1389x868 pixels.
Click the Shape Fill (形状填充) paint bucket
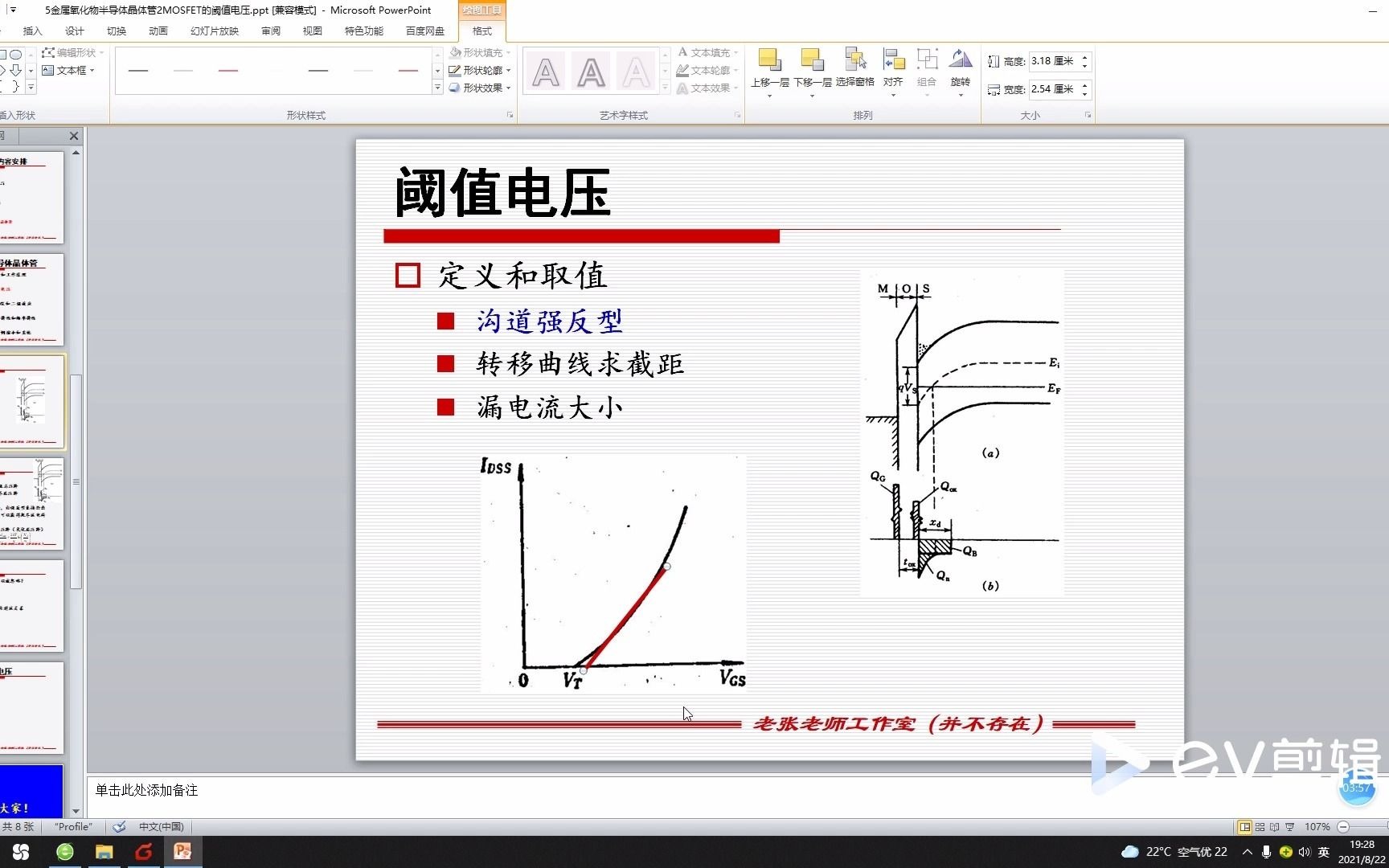click(454, 52)
